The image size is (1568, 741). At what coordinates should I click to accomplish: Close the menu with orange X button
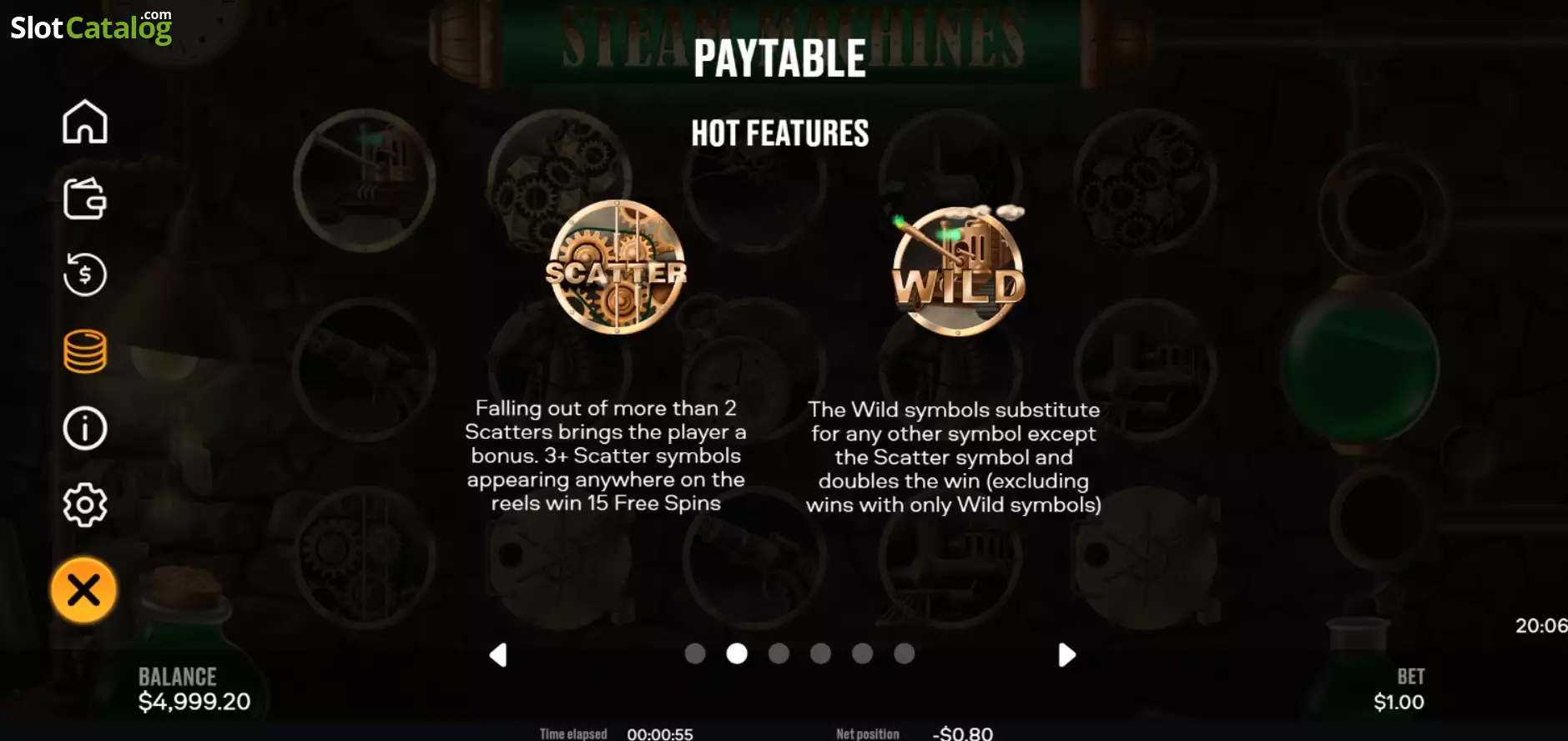[x=83, y=590]
